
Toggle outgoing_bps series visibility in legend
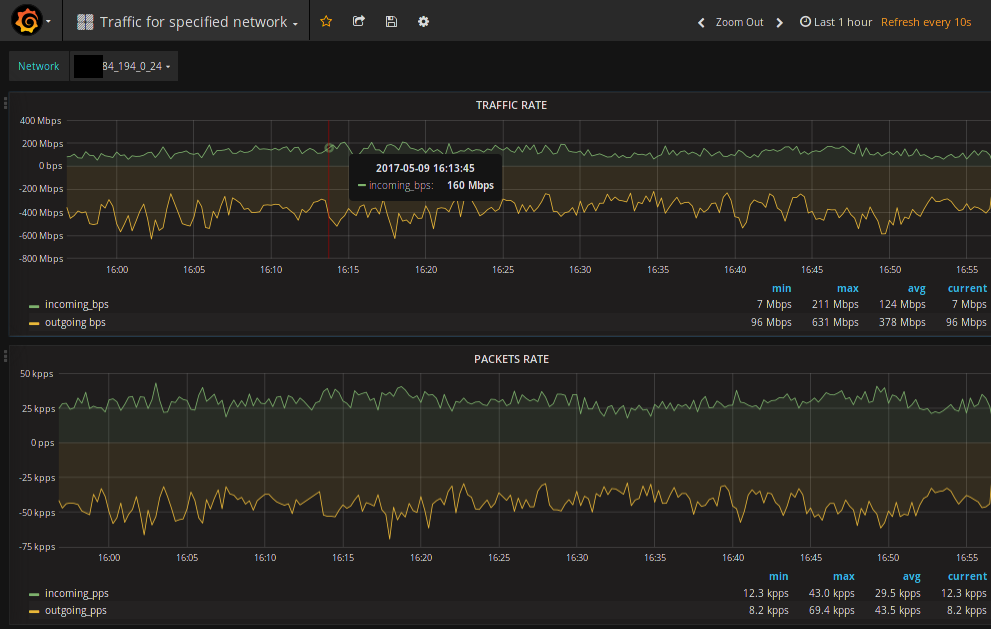point(75,323)
